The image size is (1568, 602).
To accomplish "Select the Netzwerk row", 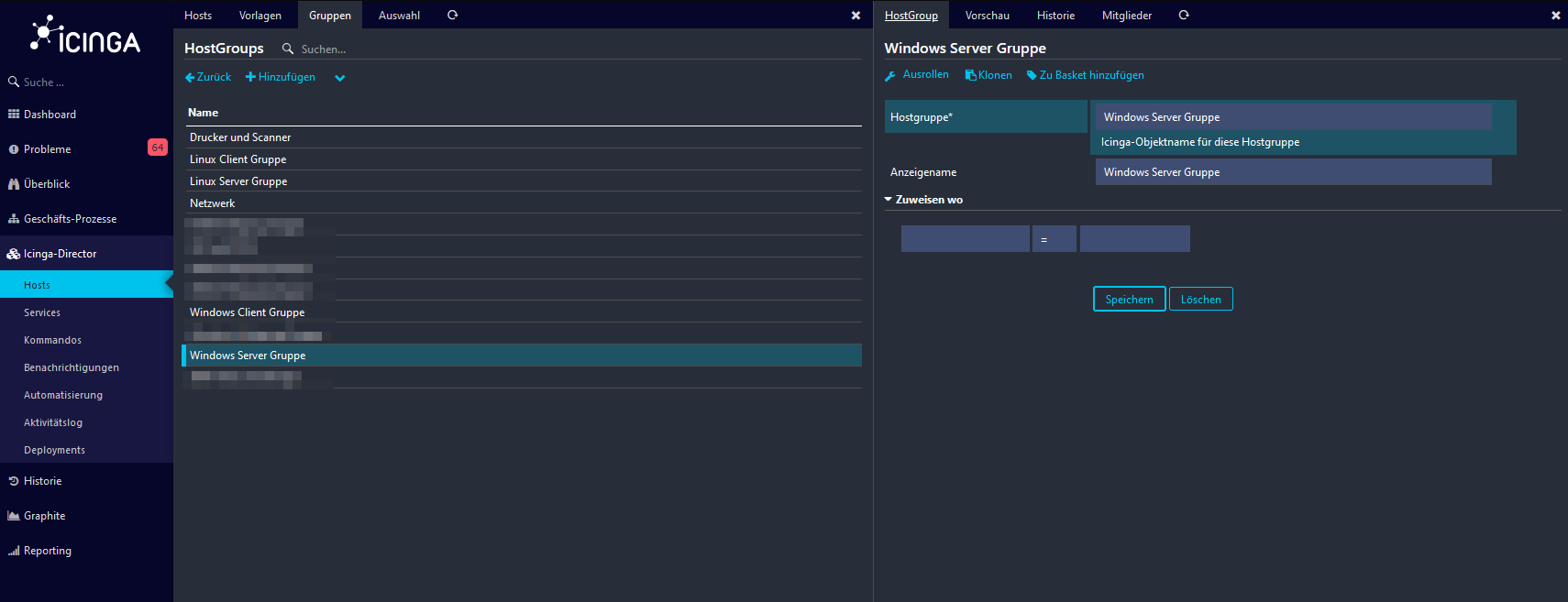I will [x=523, y=203].
